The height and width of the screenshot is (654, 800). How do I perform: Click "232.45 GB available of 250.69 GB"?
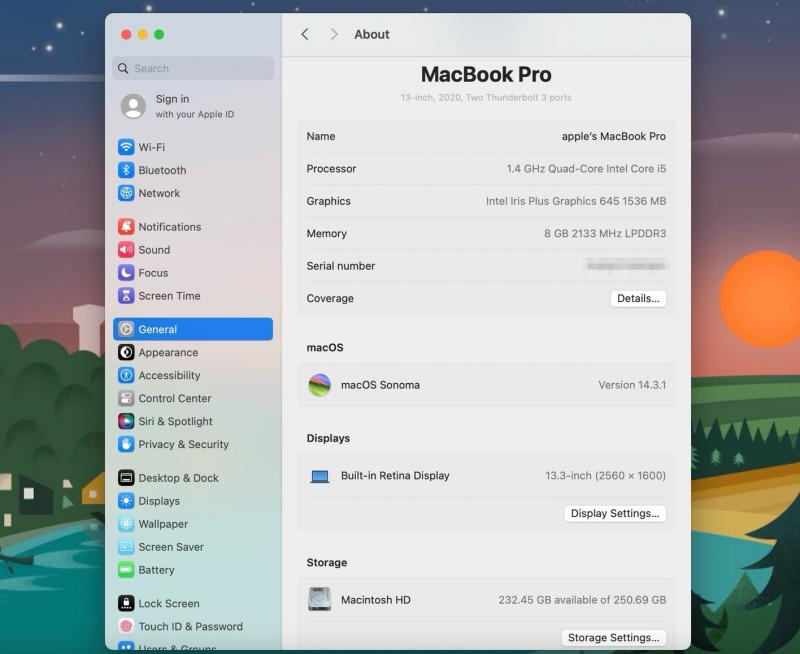tap(582, 600)
